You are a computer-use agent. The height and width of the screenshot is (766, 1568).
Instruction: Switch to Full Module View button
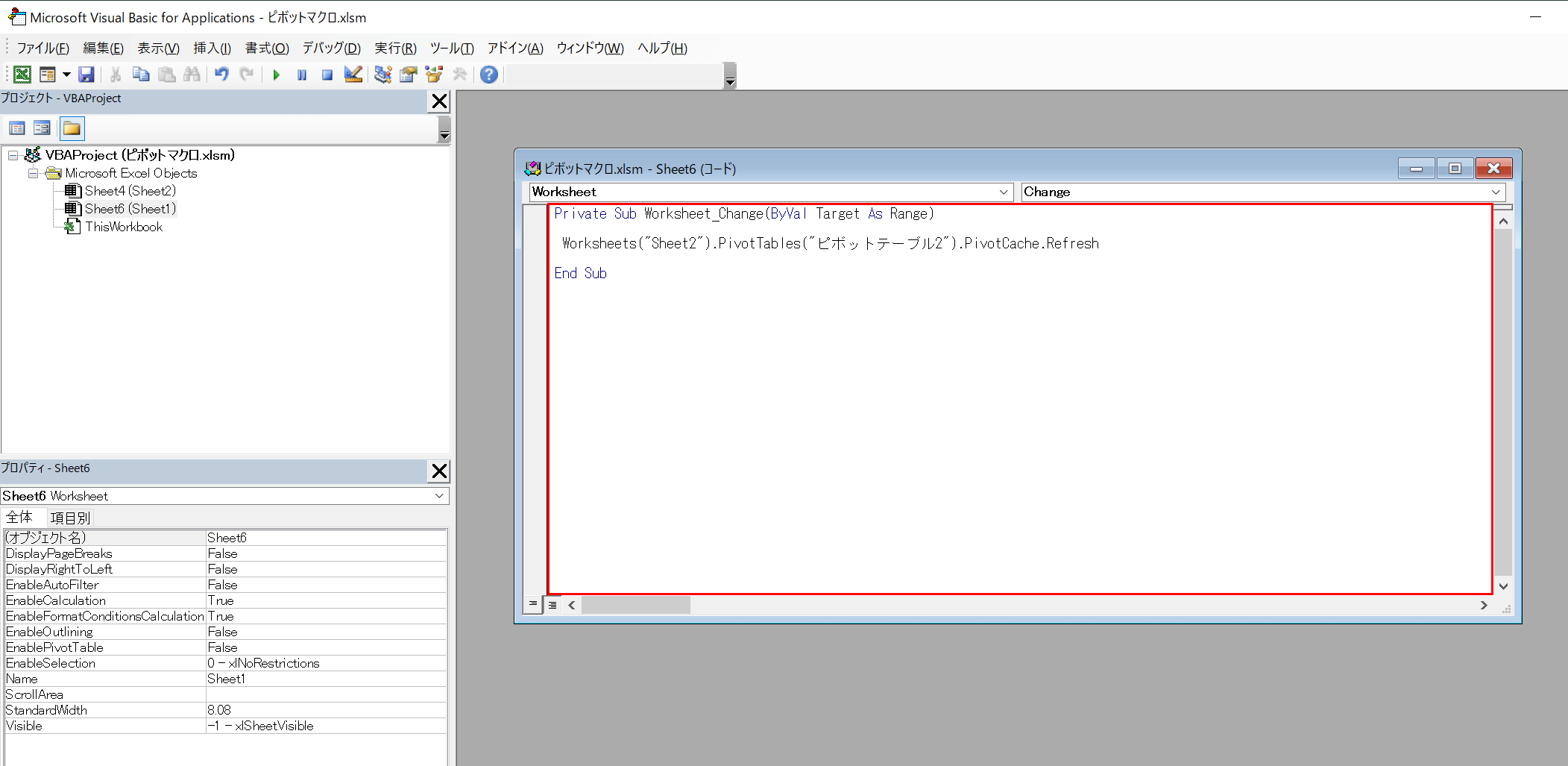tap(552, 605)
